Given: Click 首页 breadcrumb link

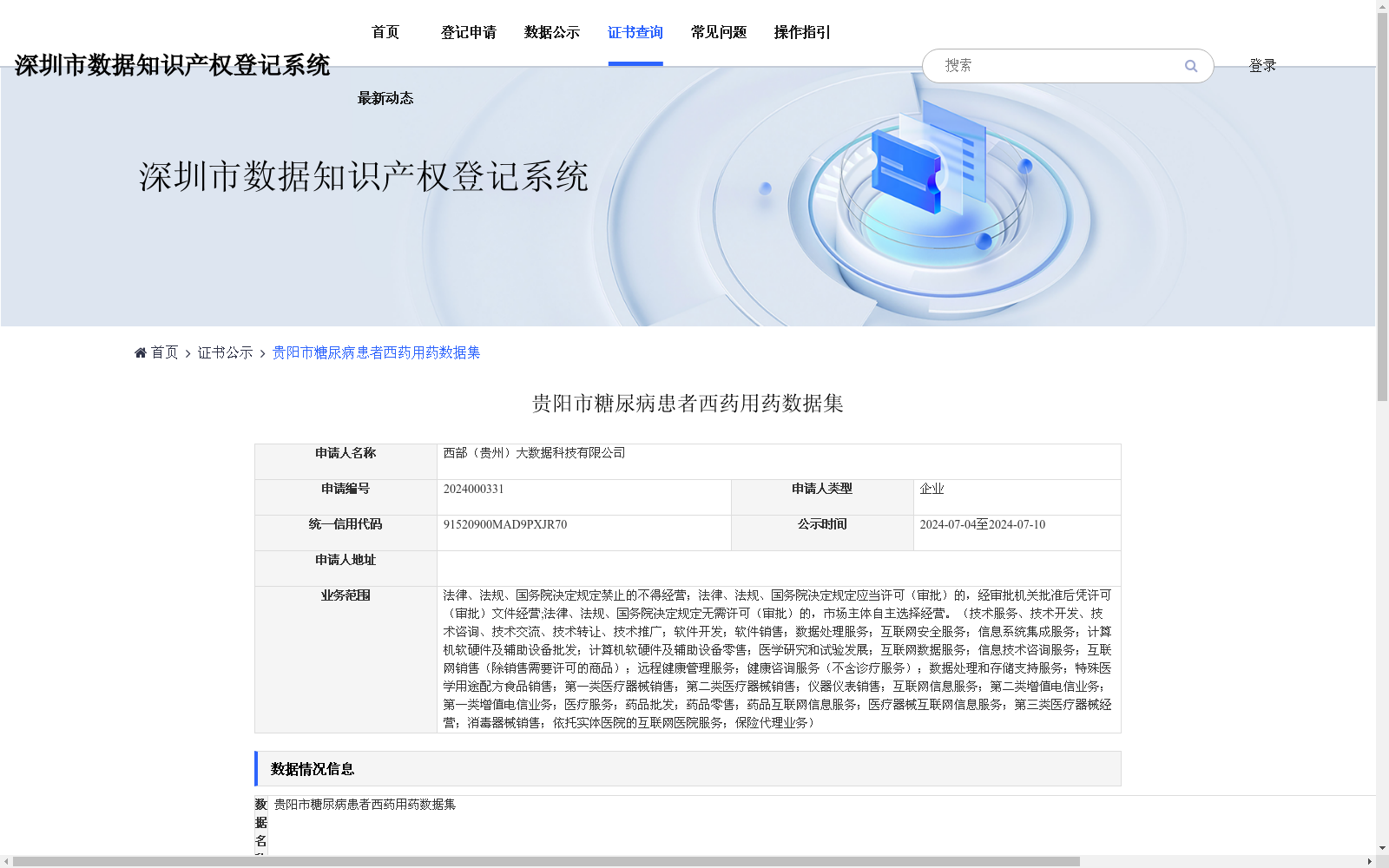Looking at the screenshot, I should (x=164, y=352).
